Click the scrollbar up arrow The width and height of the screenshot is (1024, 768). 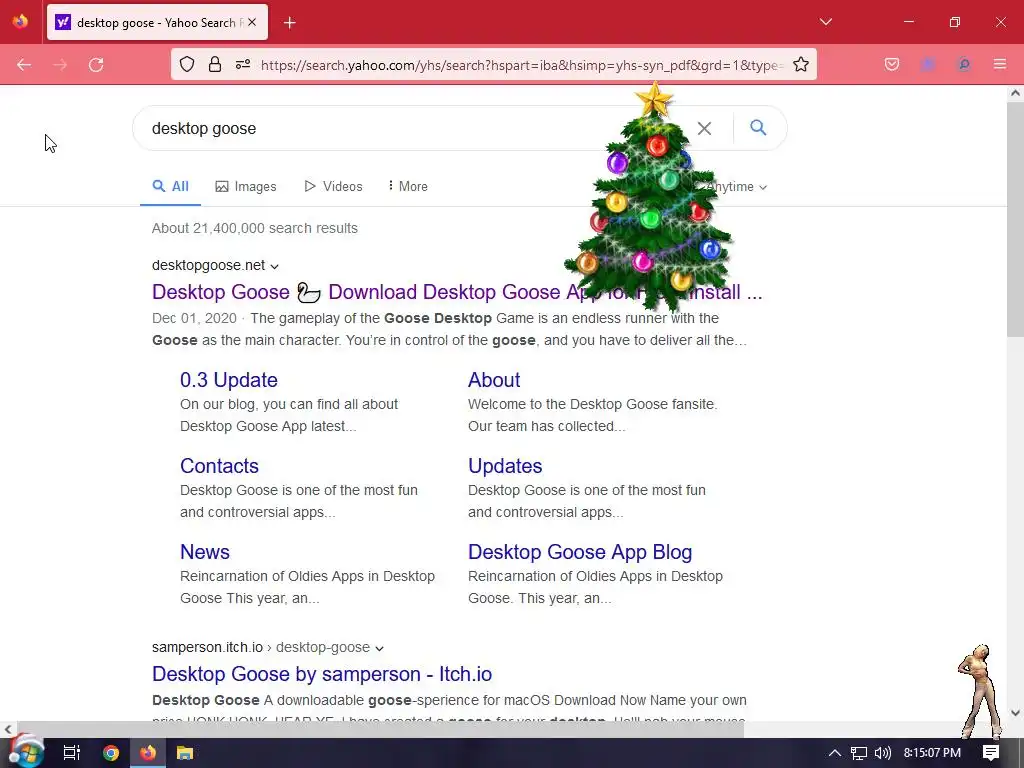pos(1015,93)
